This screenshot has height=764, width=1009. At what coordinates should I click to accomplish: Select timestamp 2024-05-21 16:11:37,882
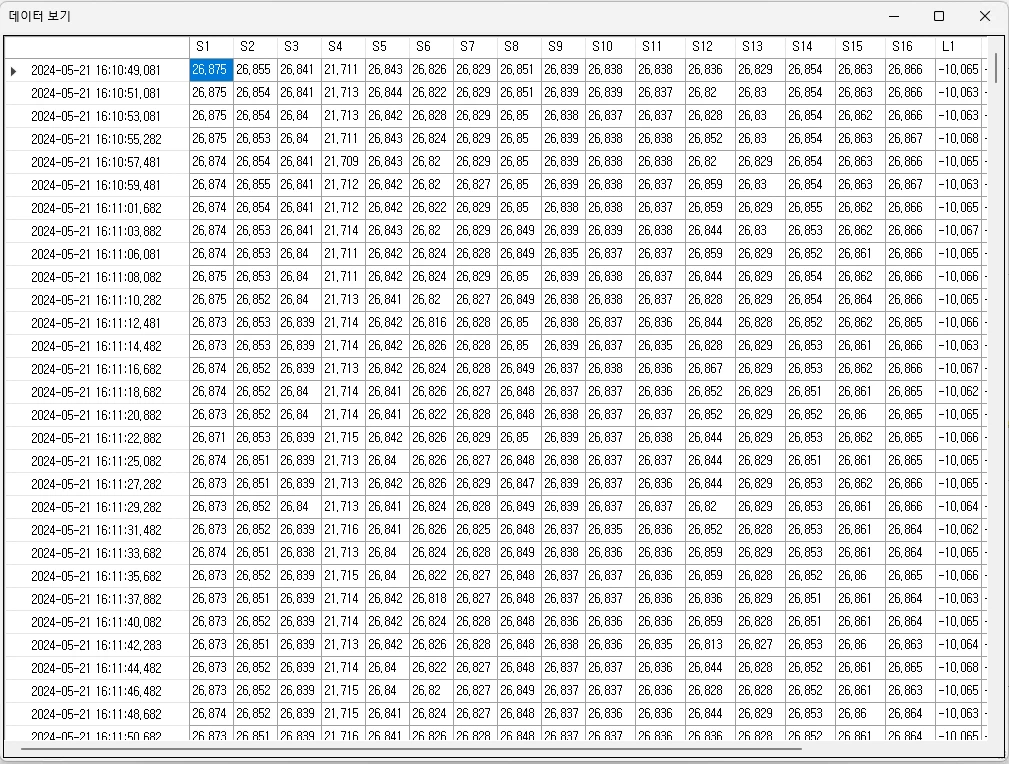click(96, 600)
